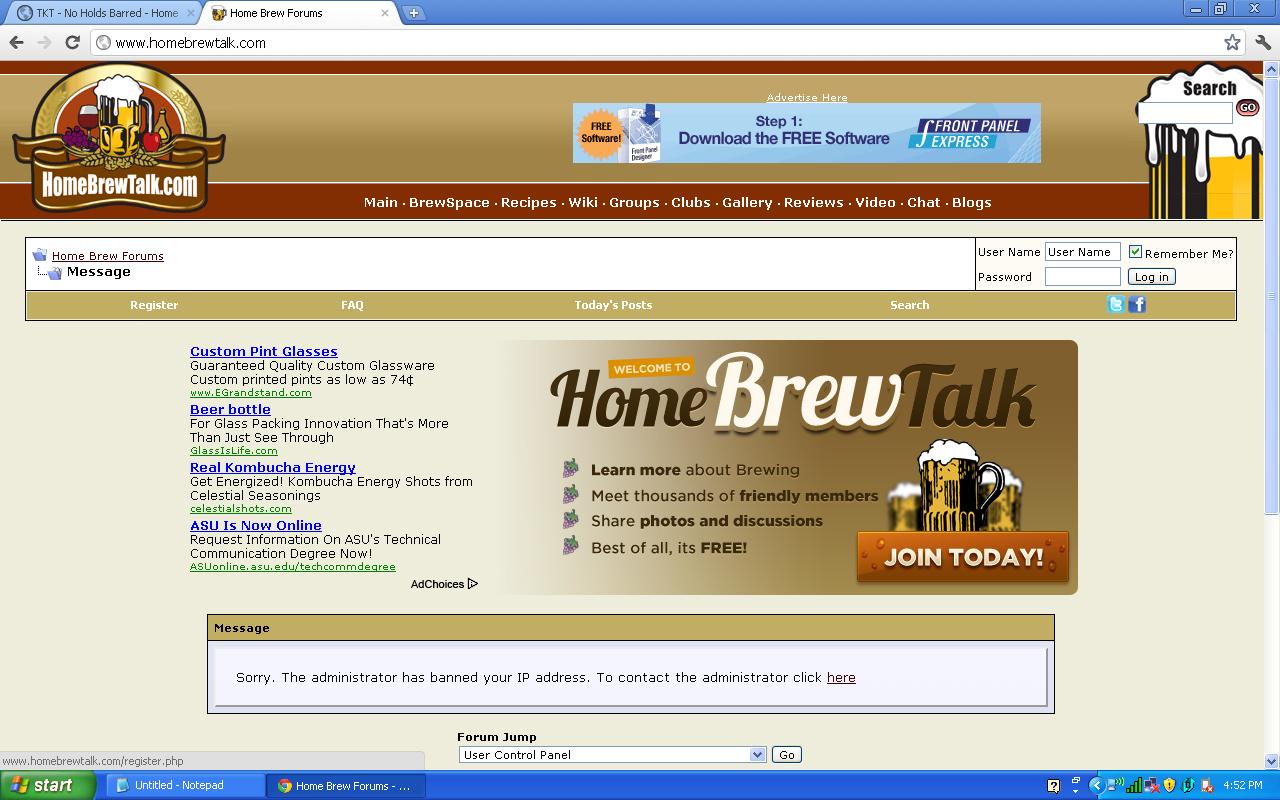Open the Reviews navigation item
1280x800 pixels.
click(x=813, y=202)
